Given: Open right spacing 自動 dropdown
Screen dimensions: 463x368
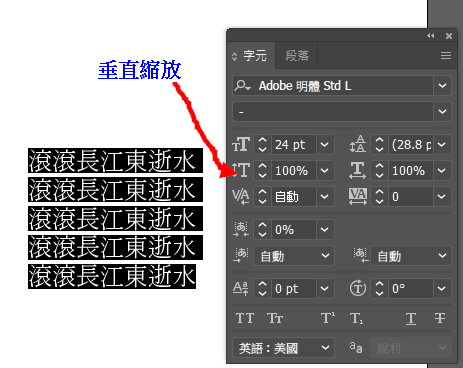Looking at the screenshot, I should (x=442, y=256).
